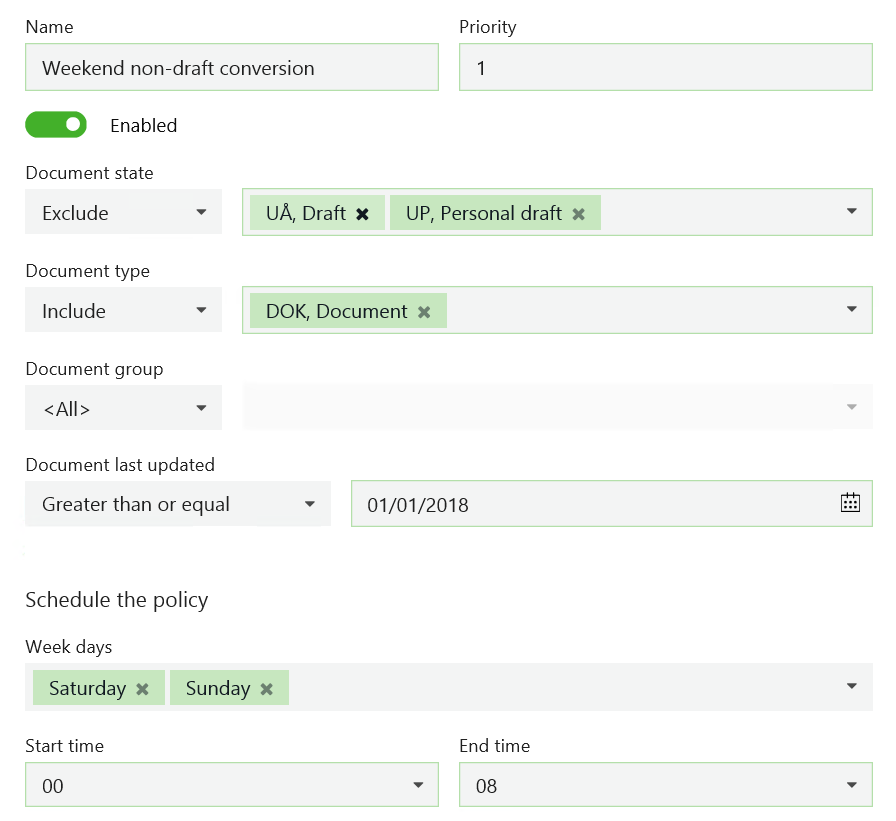Open the Document type Include dropdown
The width and height of the screenshot is (896, 821).
pyautogui.click(x=123, y=311)
